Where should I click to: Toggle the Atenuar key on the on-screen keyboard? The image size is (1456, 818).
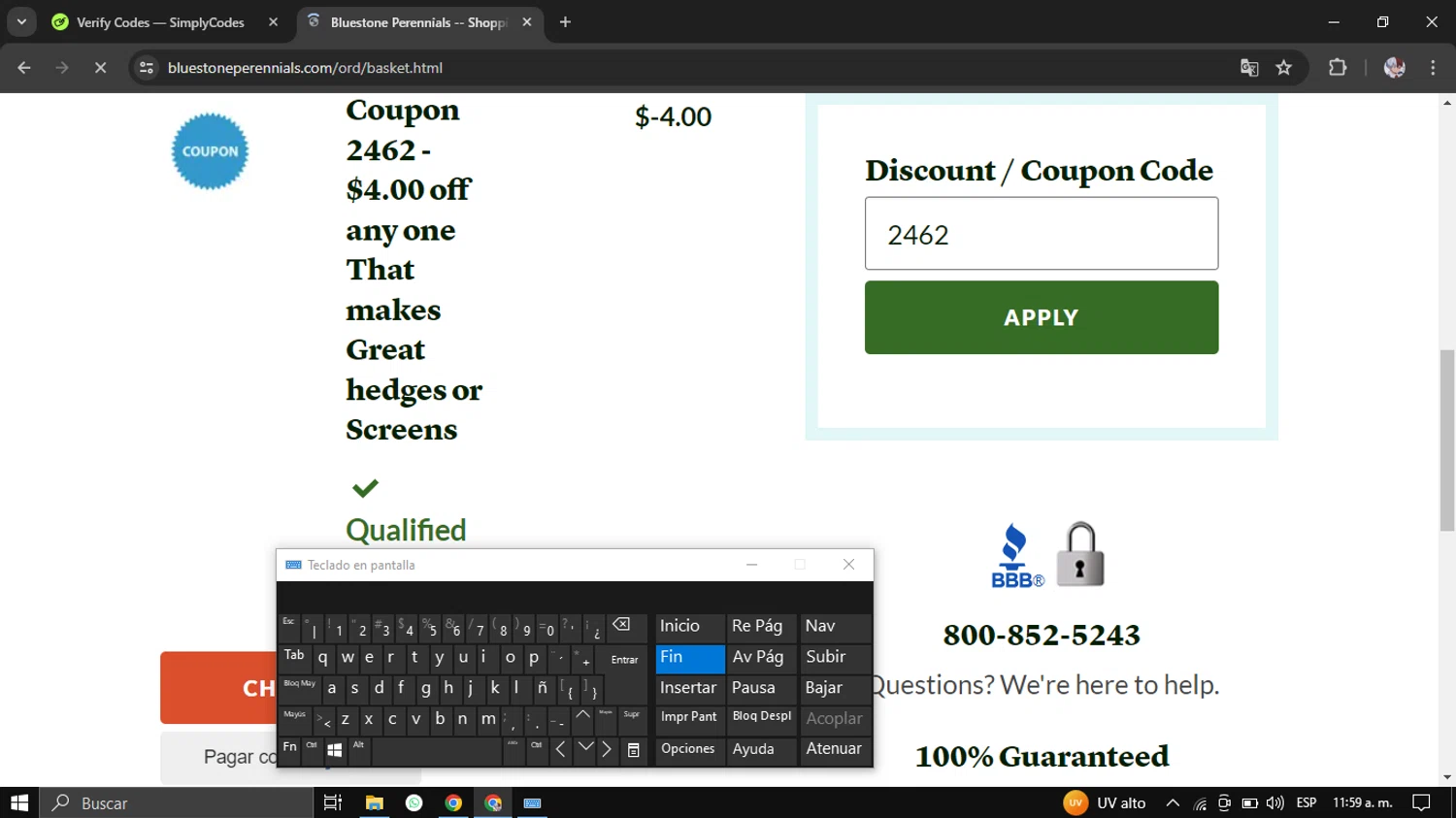[835, 749]
